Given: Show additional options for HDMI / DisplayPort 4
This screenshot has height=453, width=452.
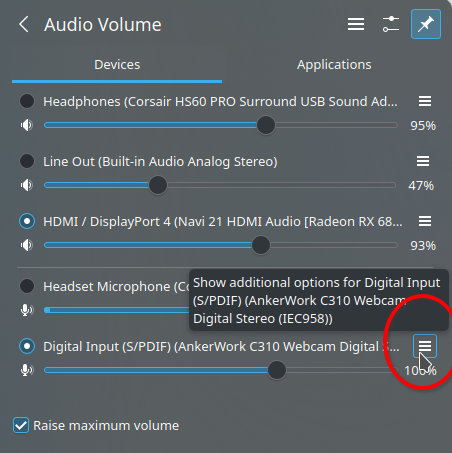Looking at the screenshot, I should click(425, 221).
